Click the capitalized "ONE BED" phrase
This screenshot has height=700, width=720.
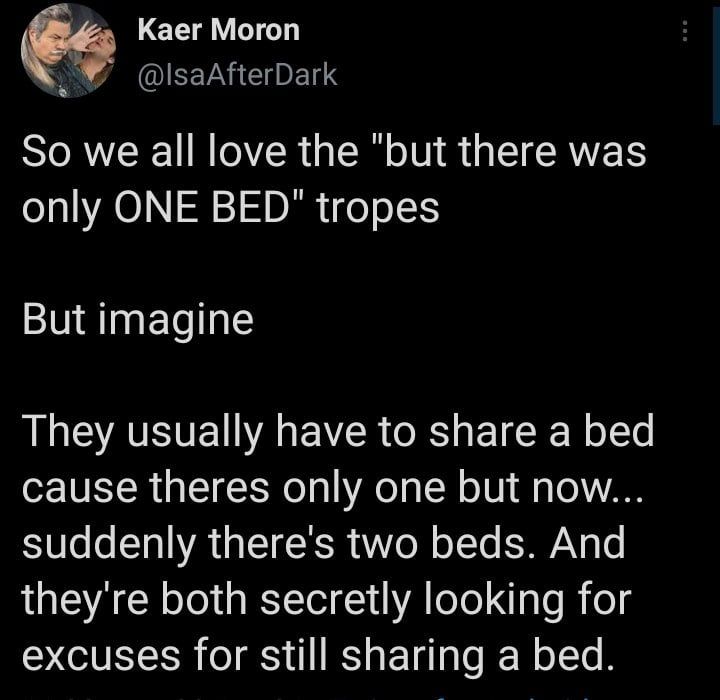point(200,208)
